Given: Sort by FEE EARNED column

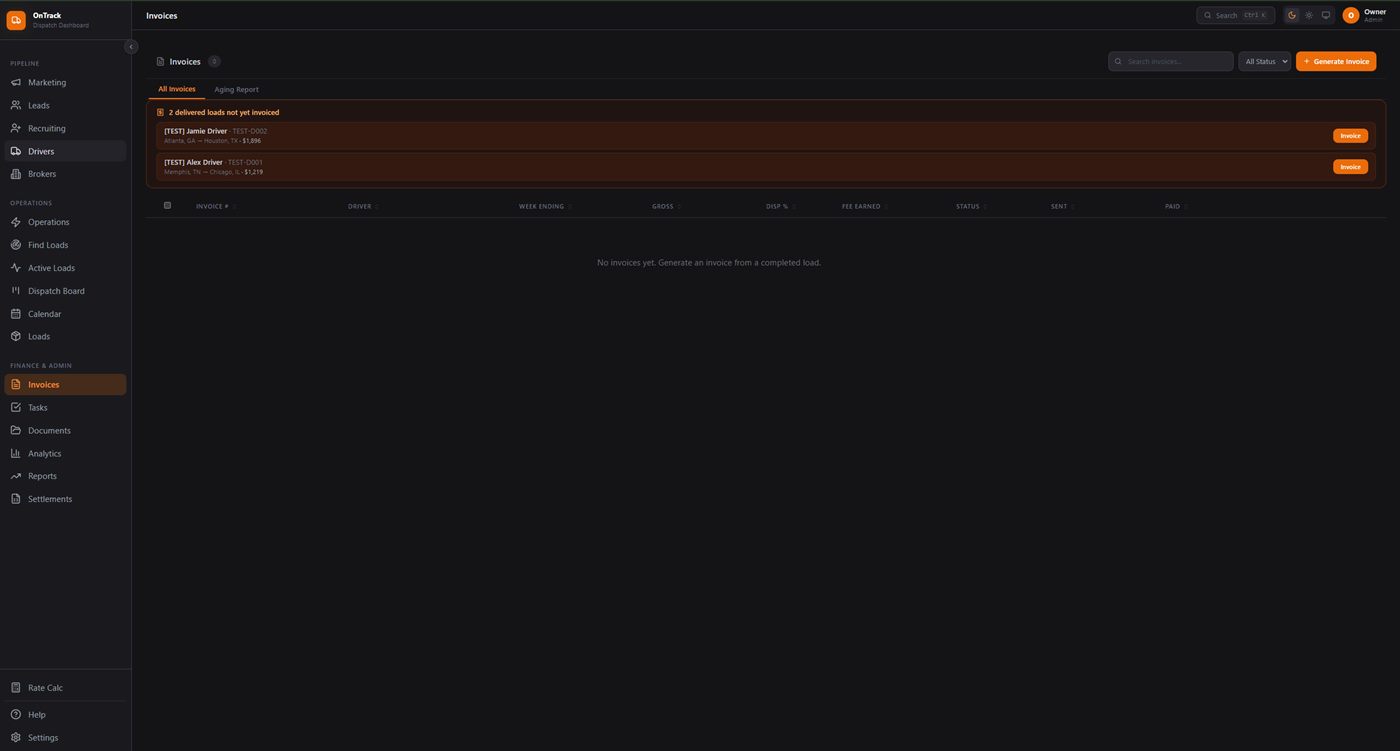Looking at the screenshot, I should point(865,206).
